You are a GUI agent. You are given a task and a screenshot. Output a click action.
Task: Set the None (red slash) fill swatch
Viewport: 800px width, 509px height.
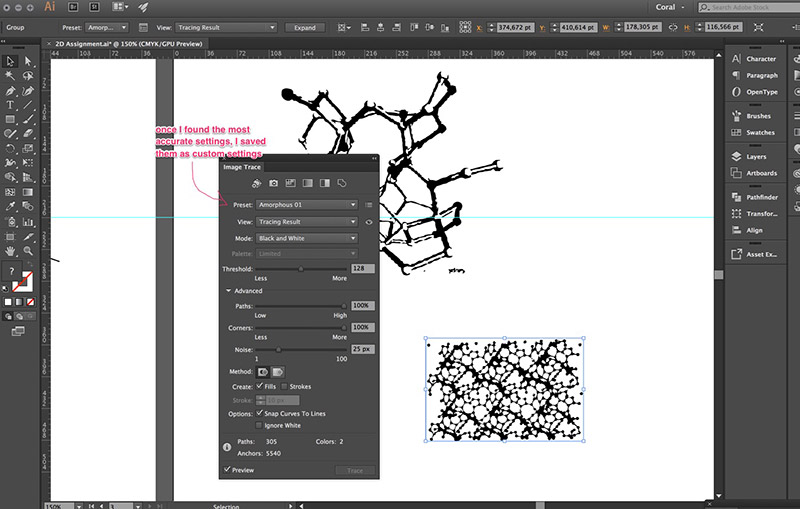[31, 302]
